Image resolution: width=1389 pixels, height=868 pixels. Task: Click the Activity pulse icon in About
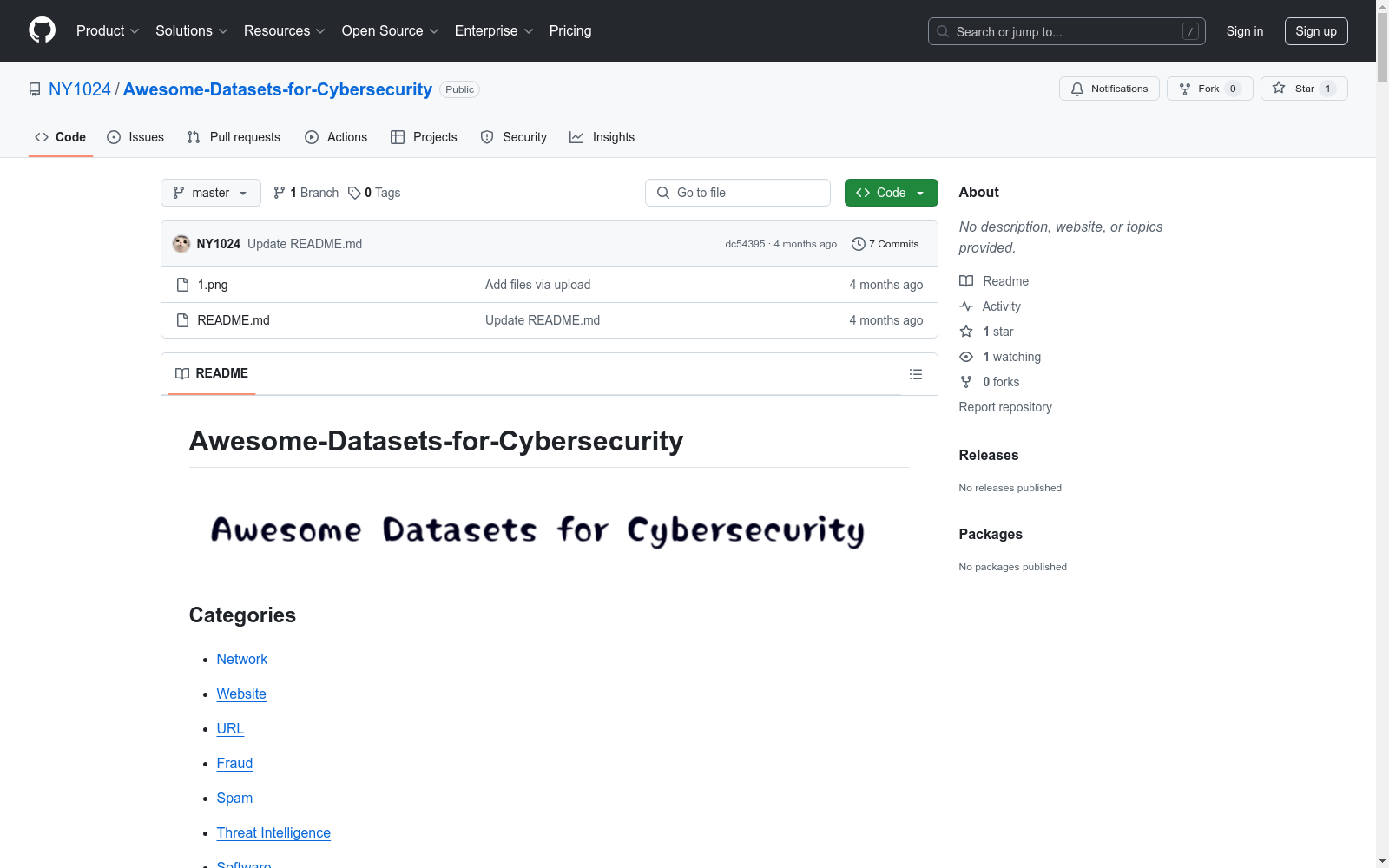point(966,306)
